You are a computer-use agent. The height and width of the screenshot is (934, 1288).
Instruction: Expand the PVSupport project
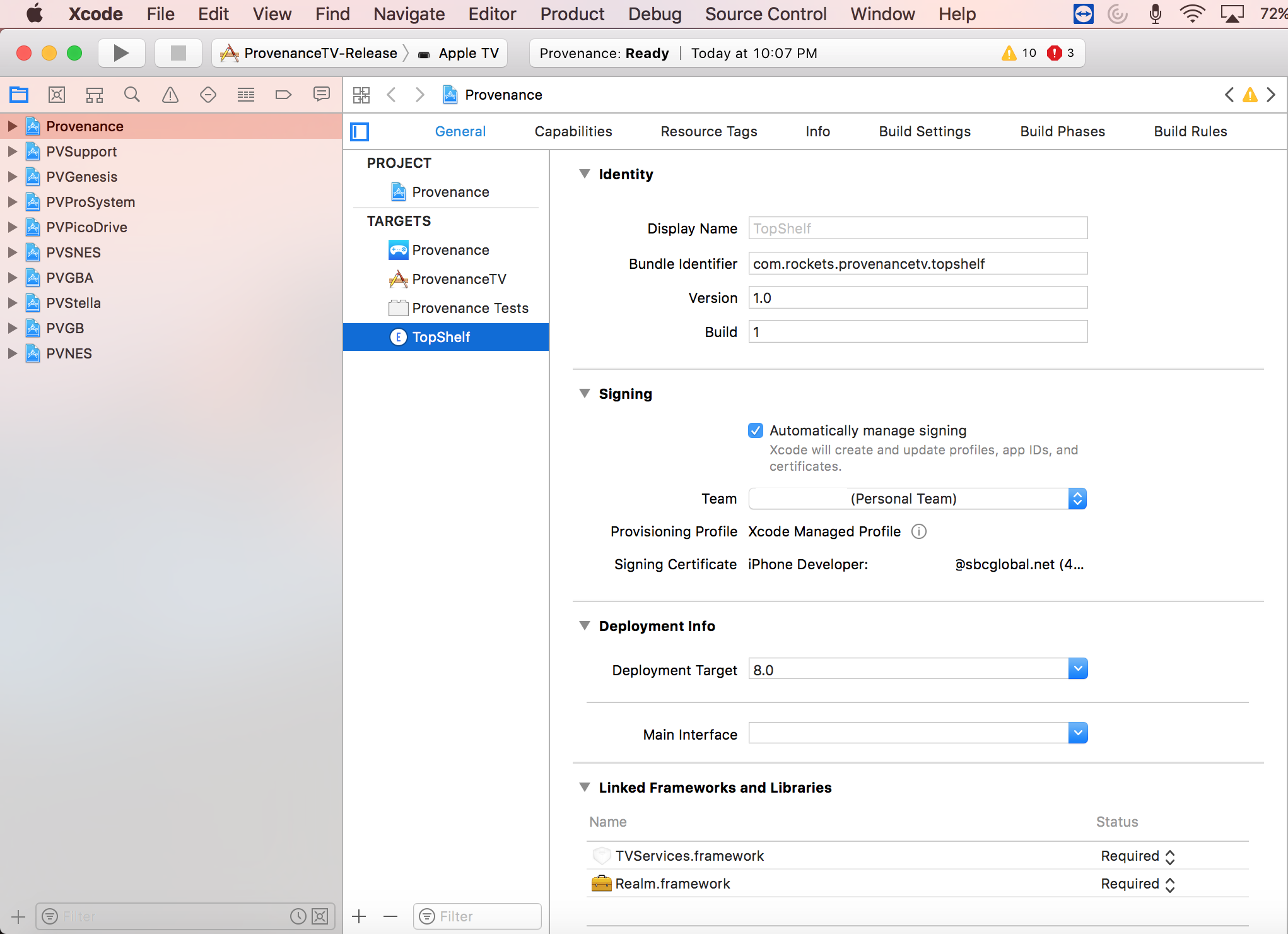tap(12, 151)
